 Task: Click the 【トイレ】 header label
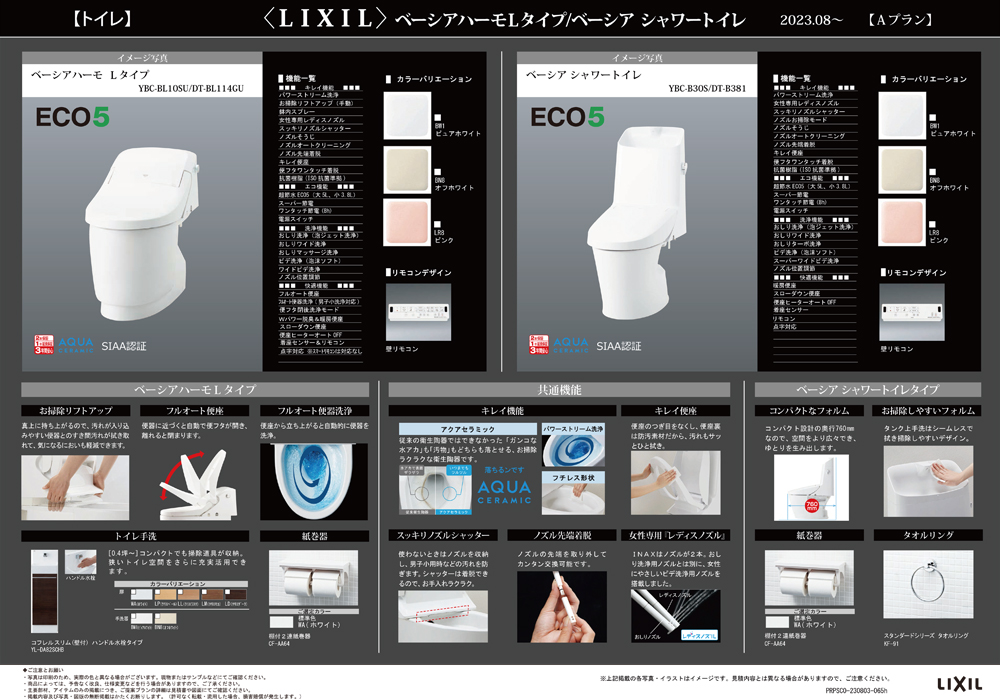coord(102,19)
